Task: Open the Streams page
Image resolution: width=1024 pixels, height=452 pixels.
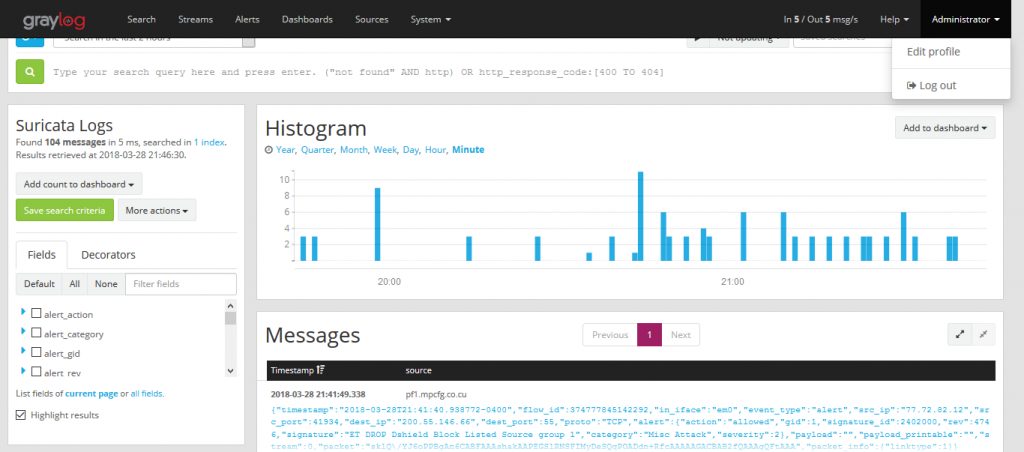Action: [x=195, y=20]
